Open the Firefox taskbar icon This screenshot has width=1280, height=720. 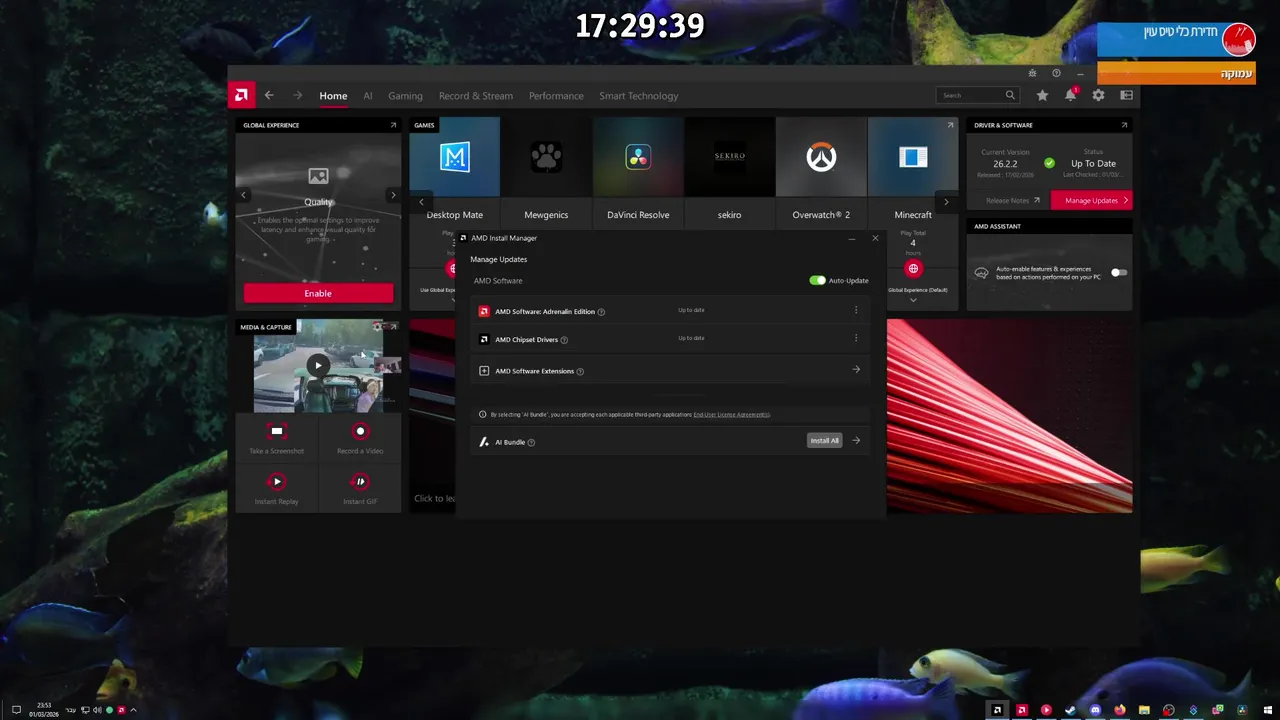coord(1120,710)
